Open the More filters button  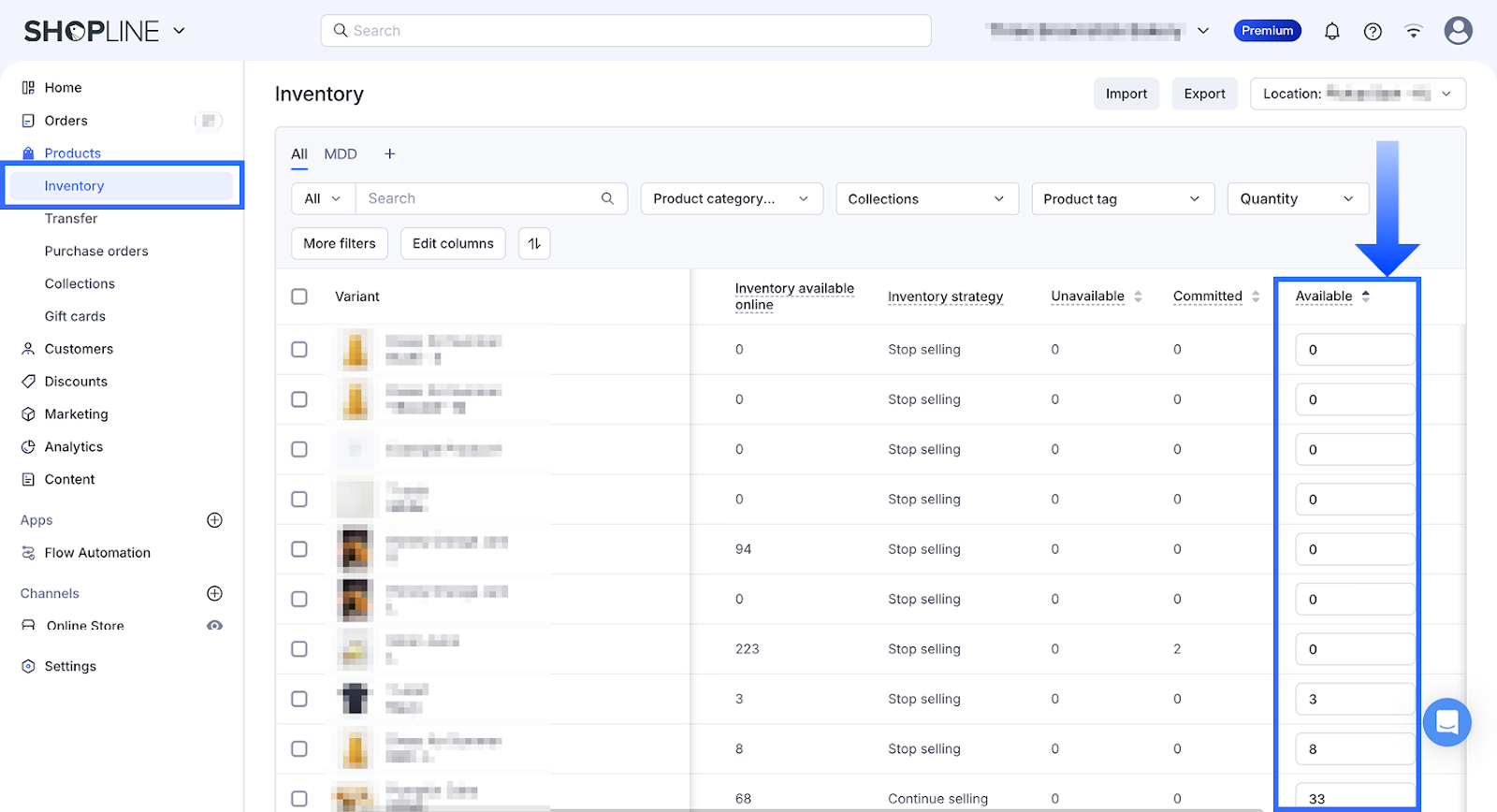pyautogui.click(x=340, y=243)
